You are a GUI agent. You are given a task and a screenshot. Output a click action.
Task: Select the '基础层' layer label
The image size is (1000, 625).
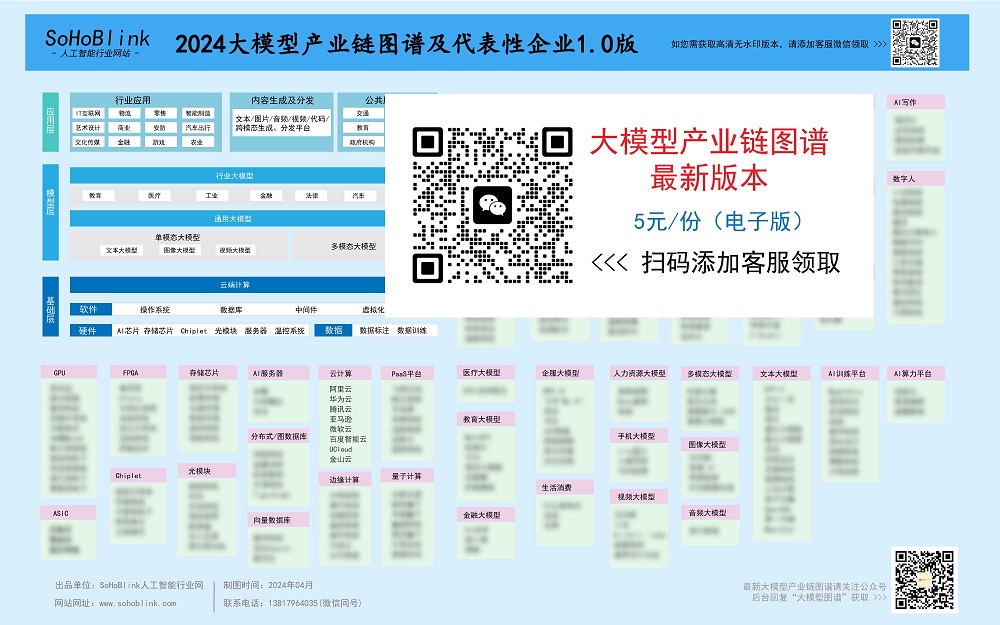tap(50, 307)
